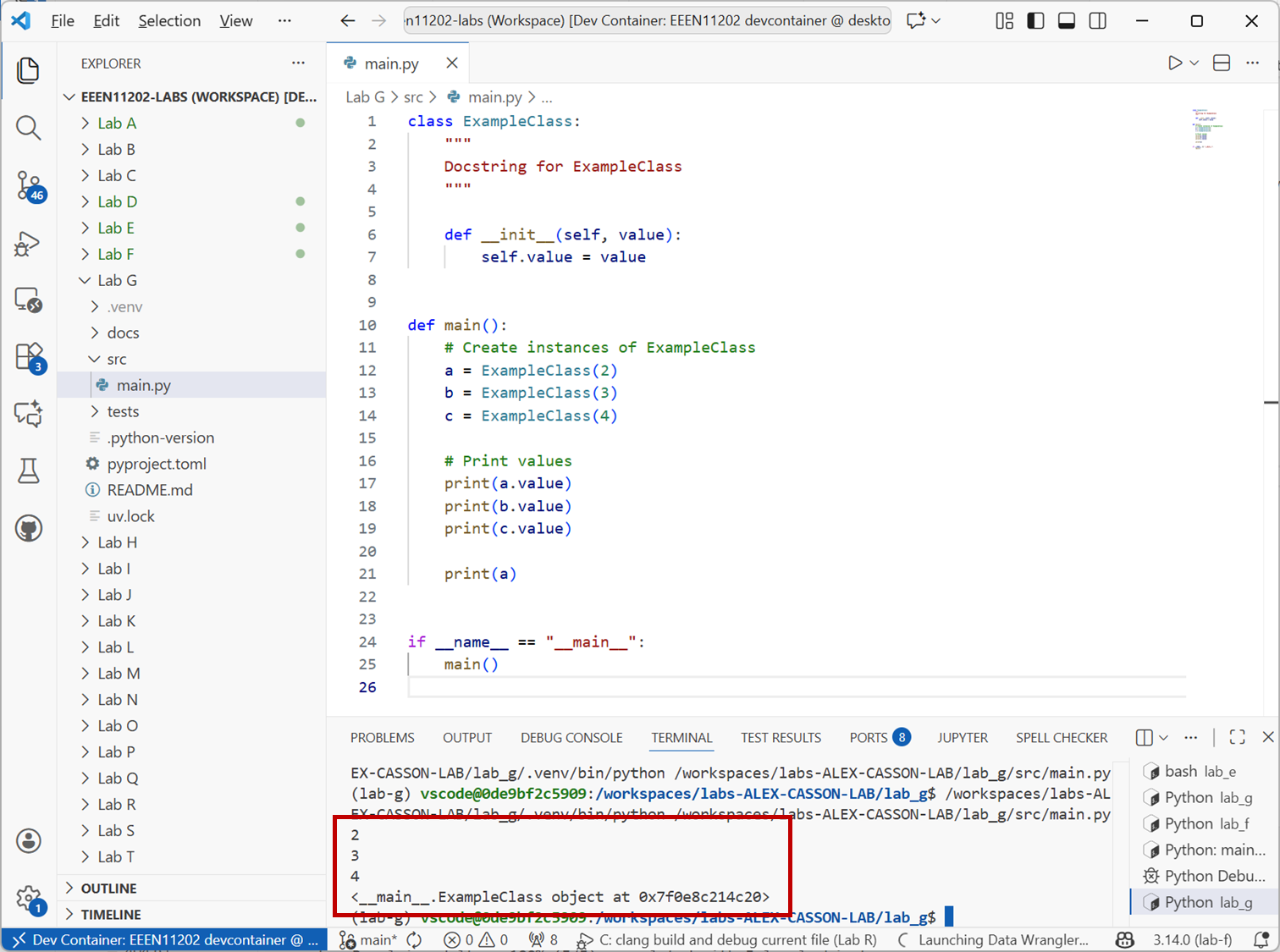Image resolution: width=1280 pixels, height=952 pixels.
Task: Open the Selection menu
Action: pyautogui.click(x=169, y=21)
